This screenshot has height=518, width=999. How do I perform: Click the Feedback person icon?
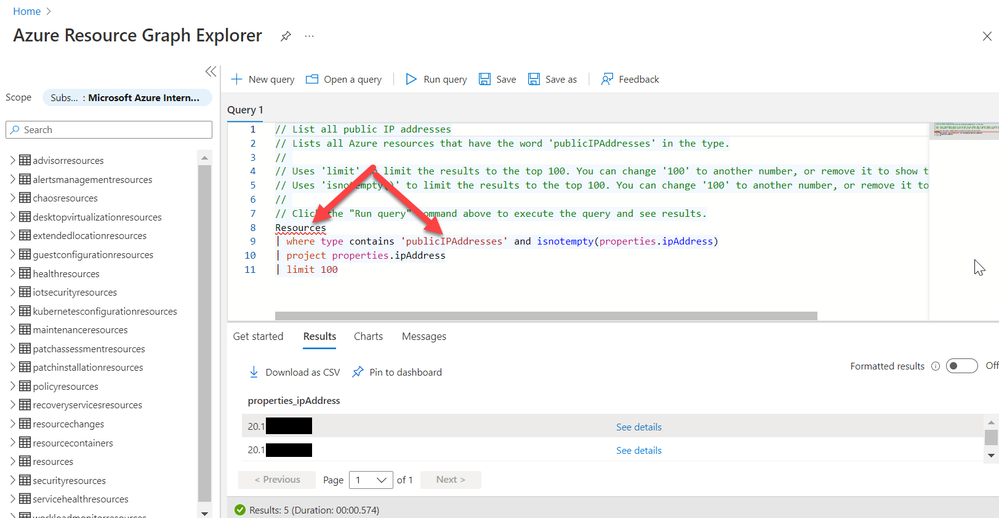pos(607,79)
